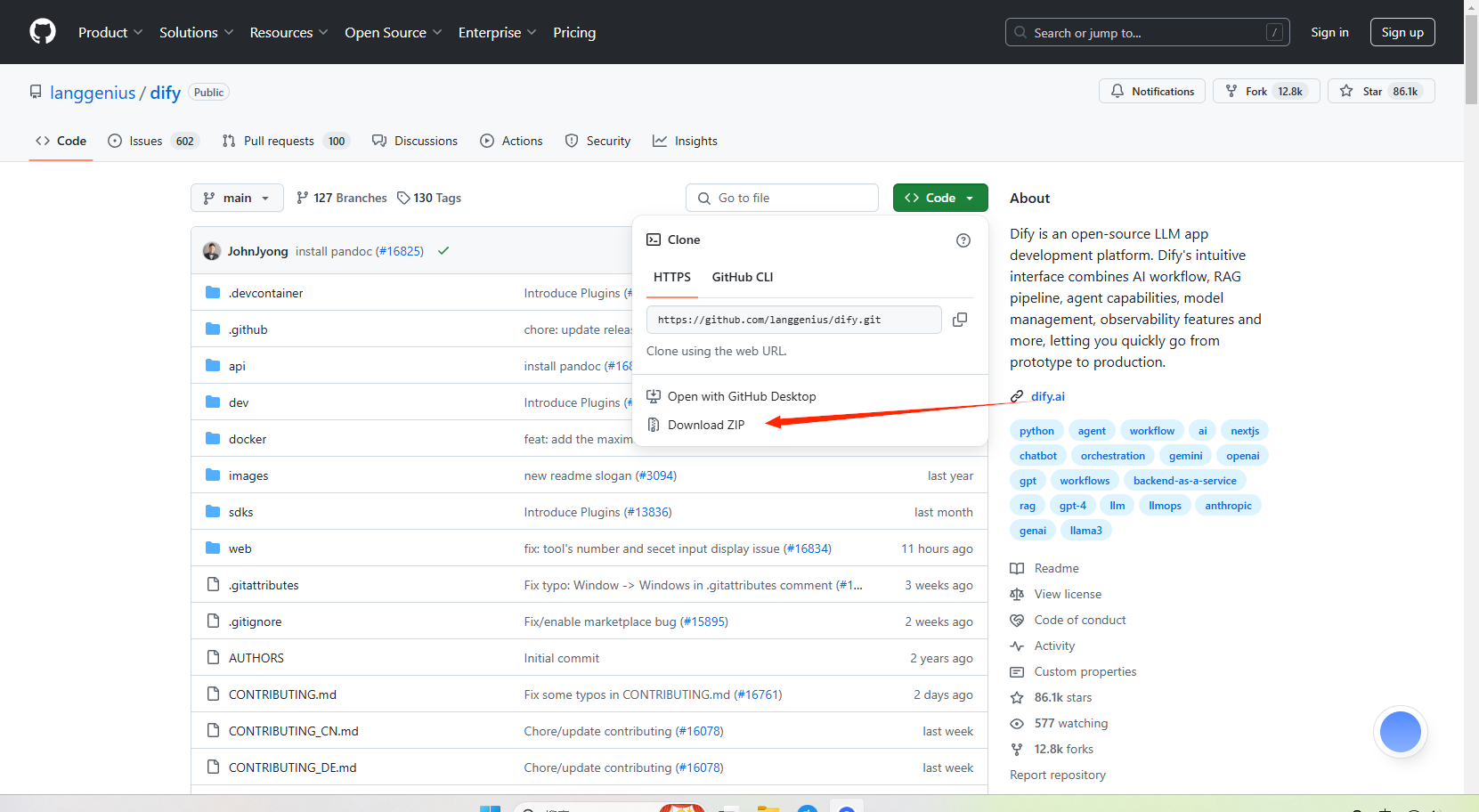This screenshot has height=812, width=1479.
Task: Focus the Go to file search field
Action: pos(782,198)
